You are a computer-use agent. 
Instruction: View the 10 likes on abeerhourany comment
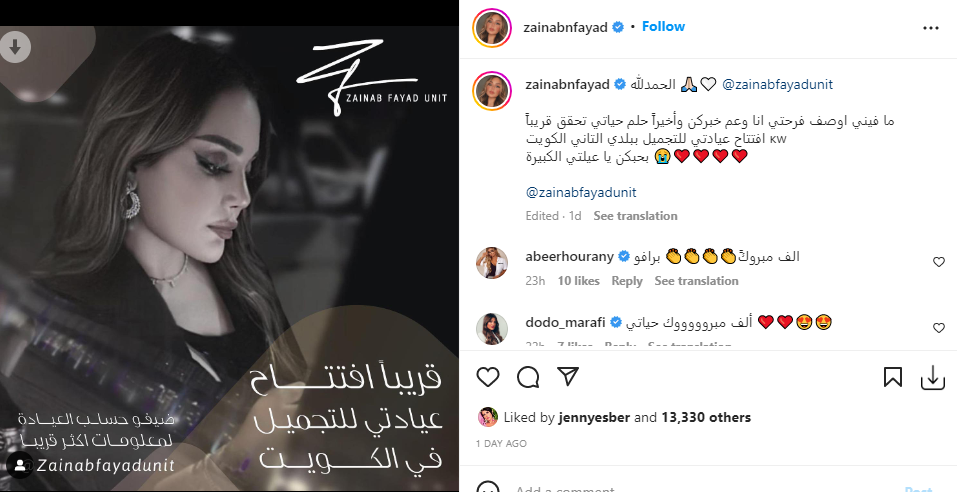(579, 281)
